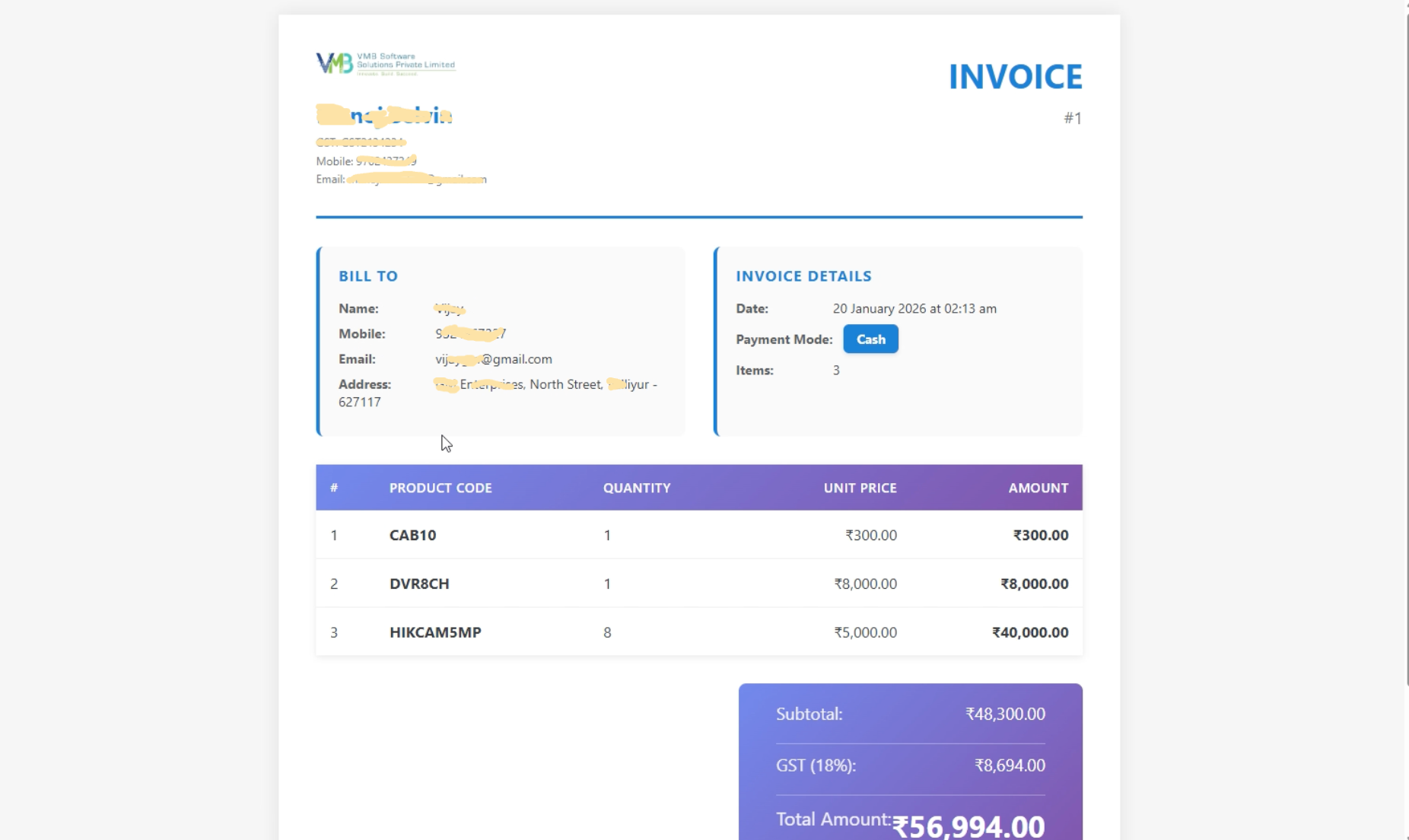The width and height of the screenshot is (1409, 840).
Task: Click the customer Gmail address link
Action: point(493,358)
